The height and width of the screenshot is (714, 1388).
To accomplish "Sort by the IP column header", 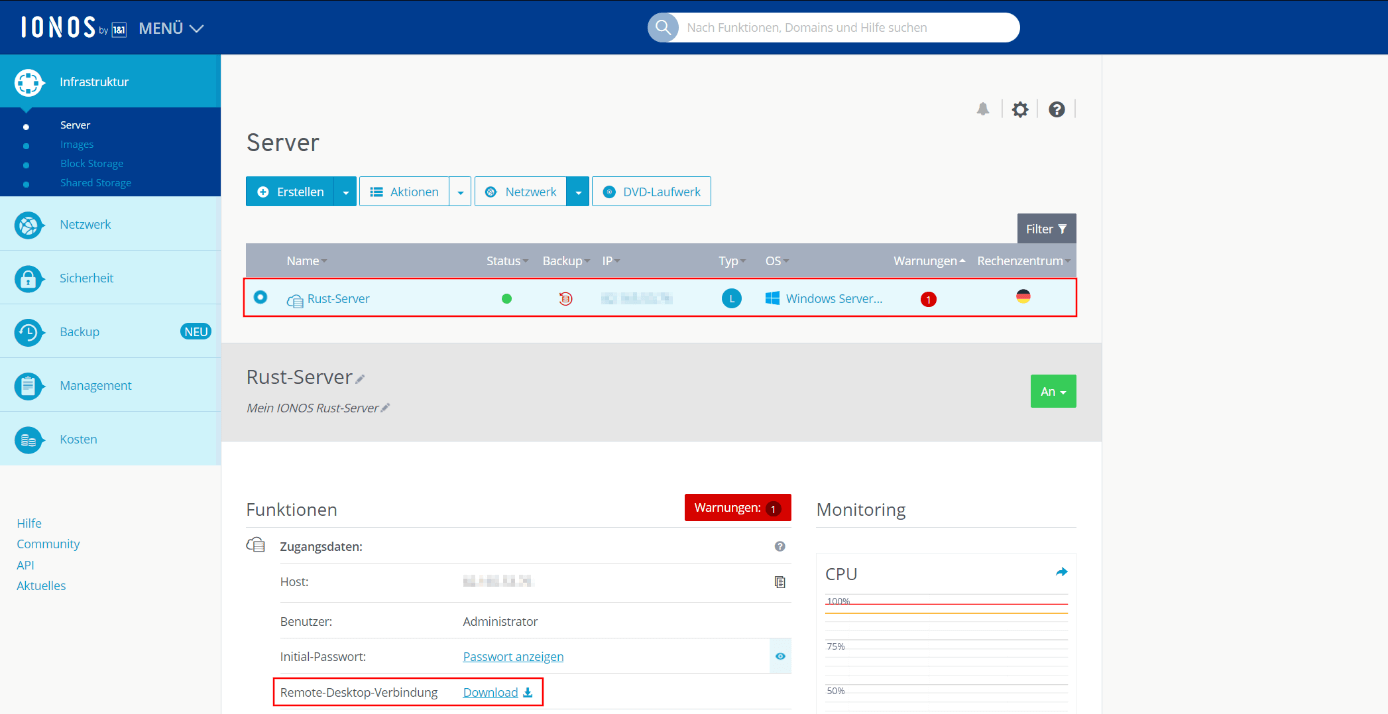I will [x=610, y=261].
